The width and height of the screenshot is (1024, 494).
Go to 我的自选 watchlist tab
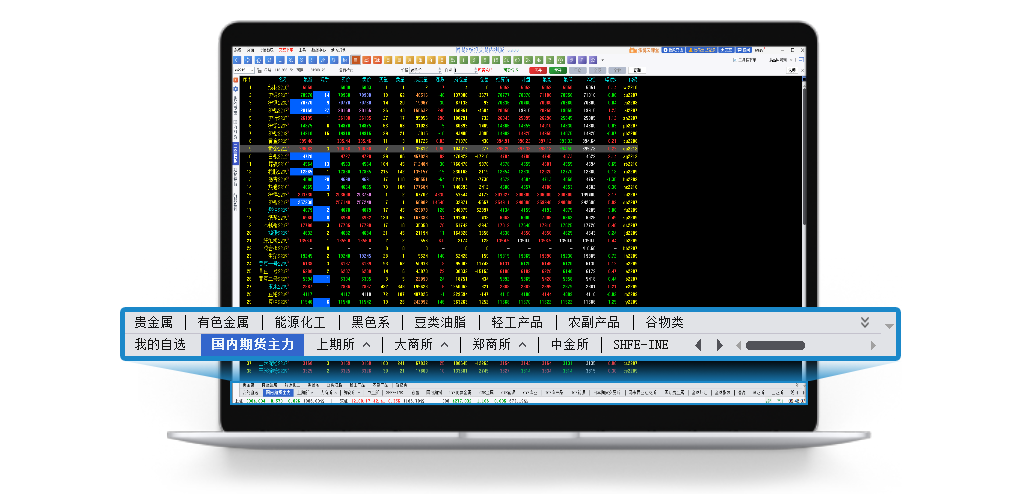click(x=161, y=345)
